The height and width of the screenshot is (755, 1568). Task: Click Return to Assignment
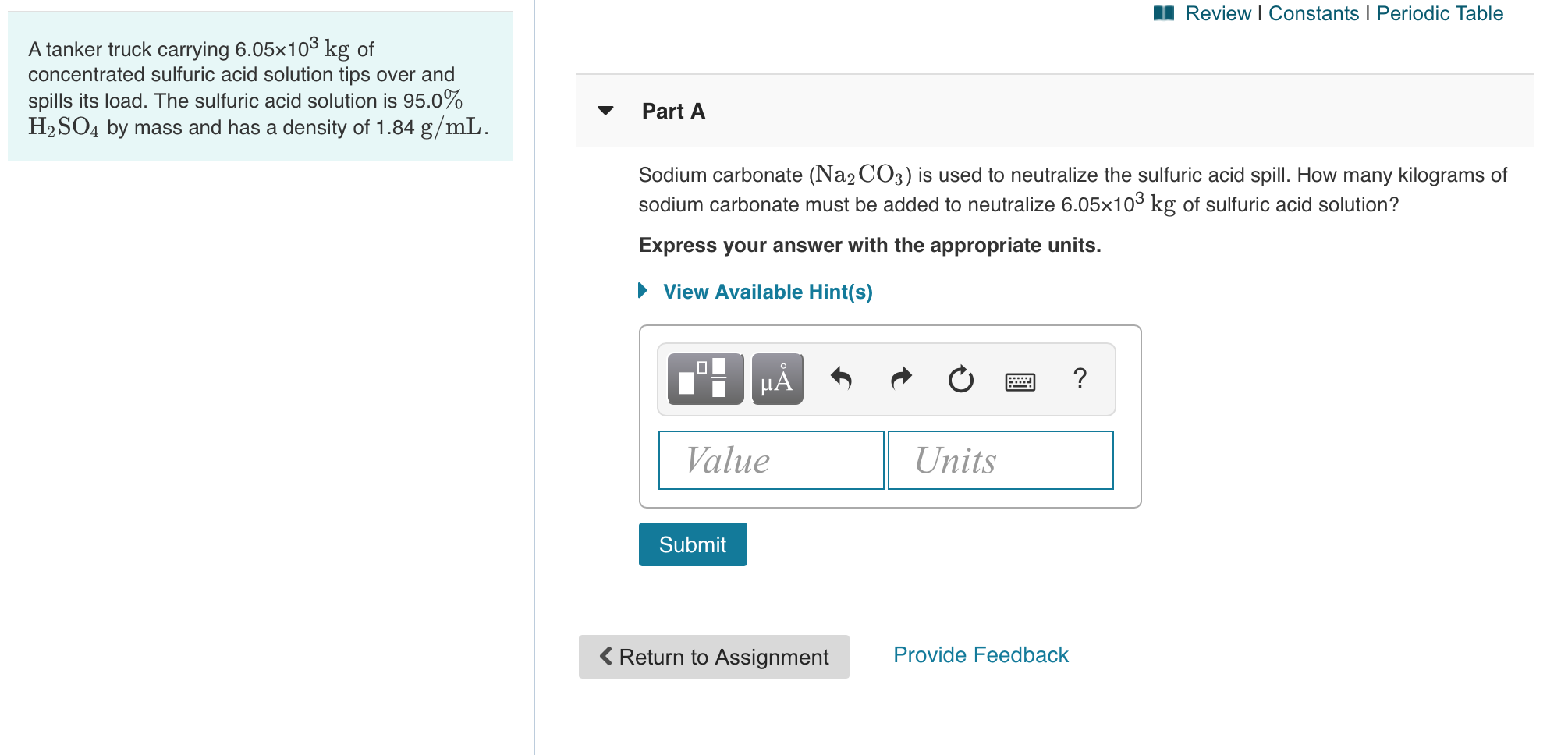click(x=712, y=657)
